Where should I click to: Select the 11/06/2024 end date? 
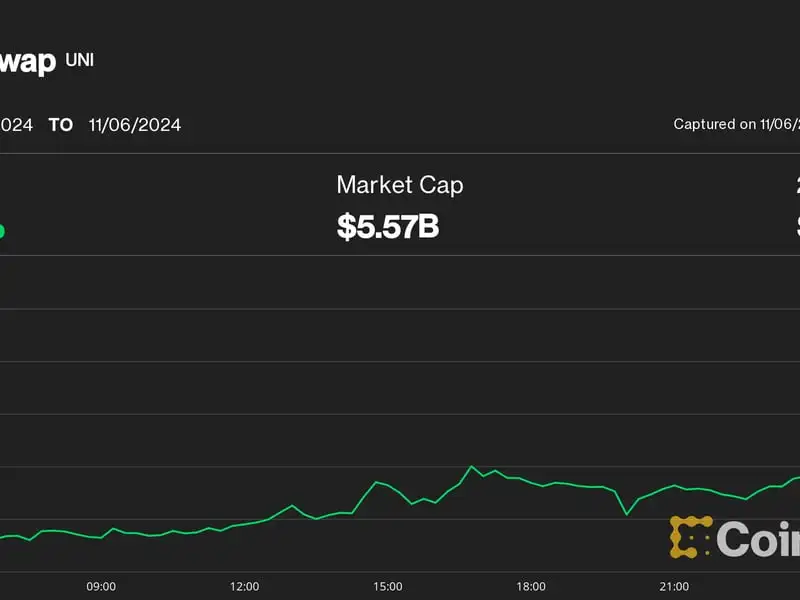[134, 125]
